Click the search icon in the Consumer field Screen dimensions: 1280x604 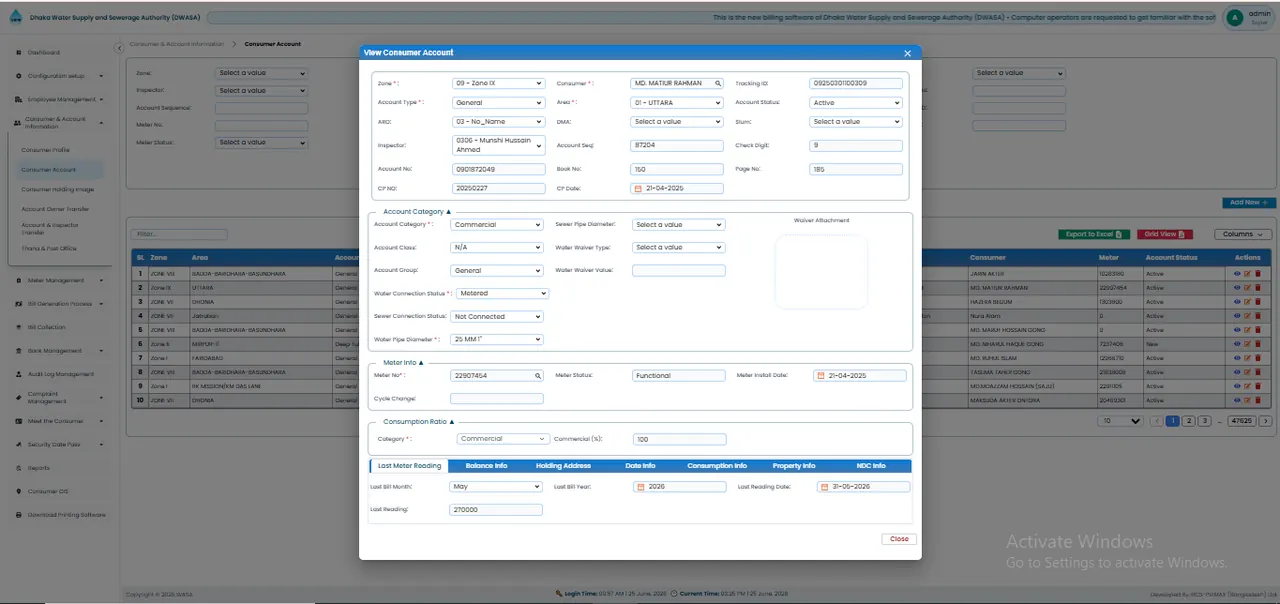717,84
